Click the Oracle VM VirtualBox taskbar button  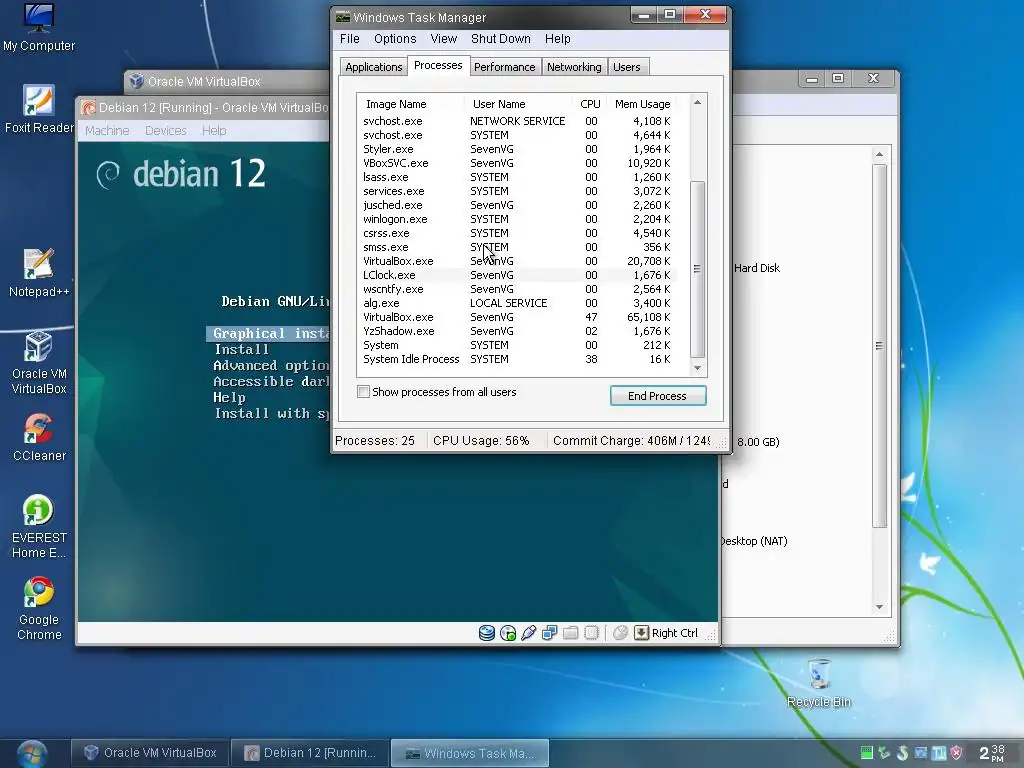150,753
